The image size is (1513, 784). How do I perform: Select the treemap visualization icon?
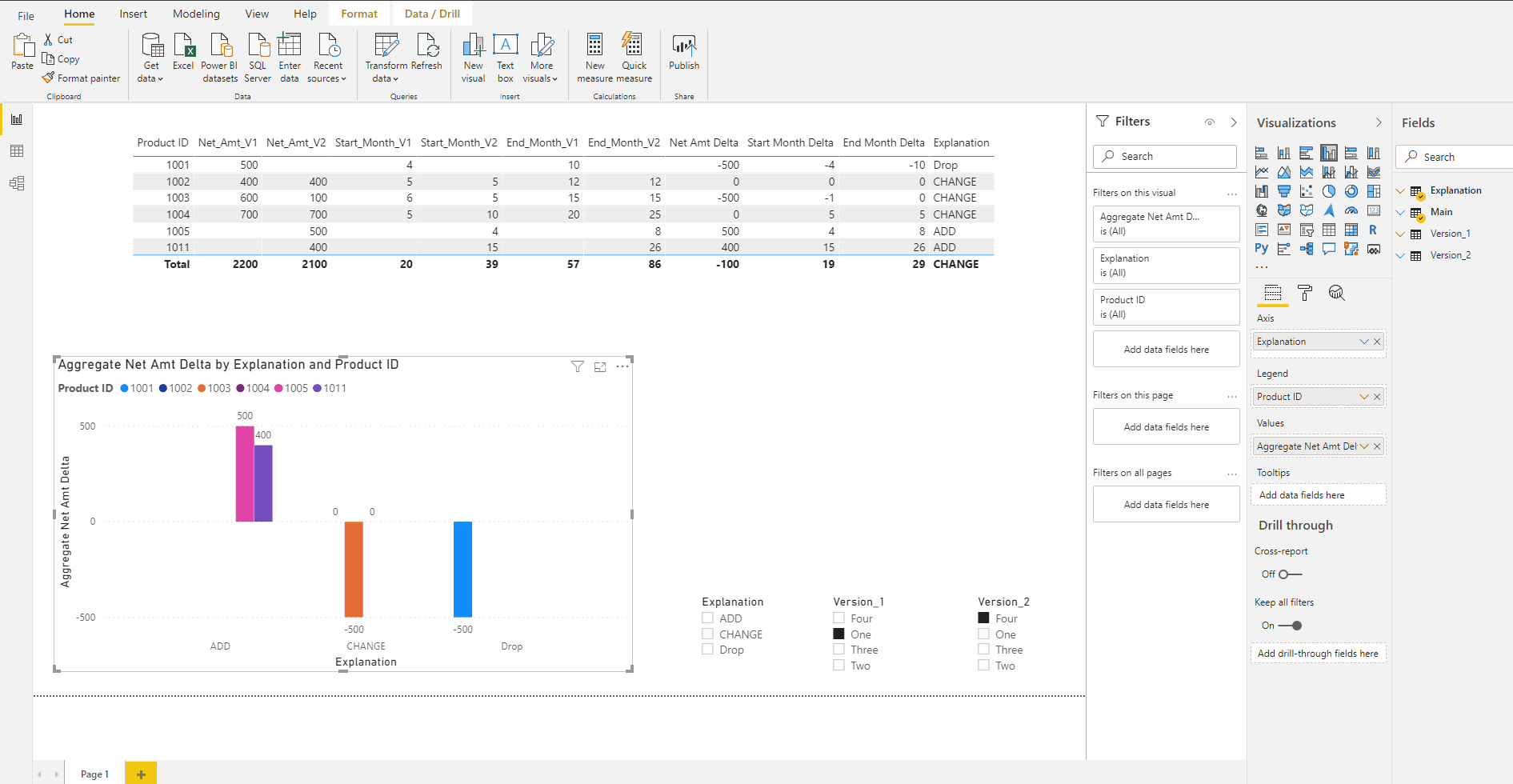pyautogui.click(x=1374, y=191)
